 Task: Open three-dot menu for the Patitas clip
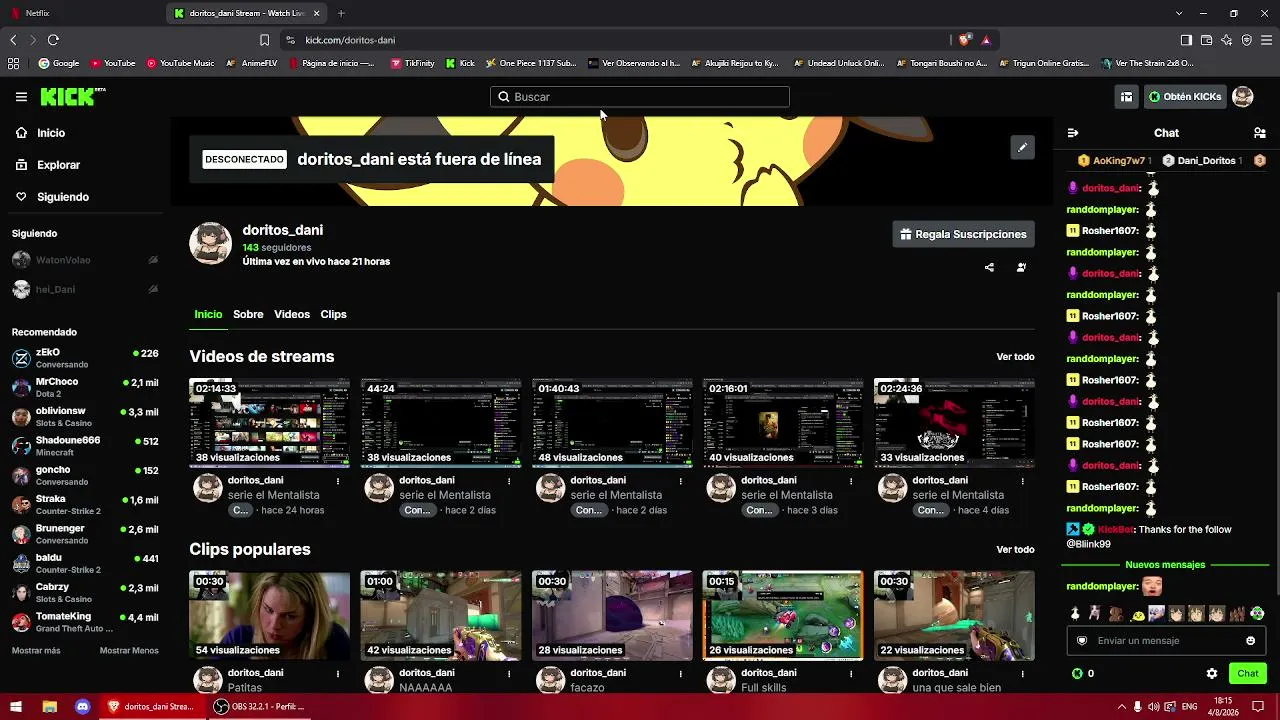coord(338,674)
